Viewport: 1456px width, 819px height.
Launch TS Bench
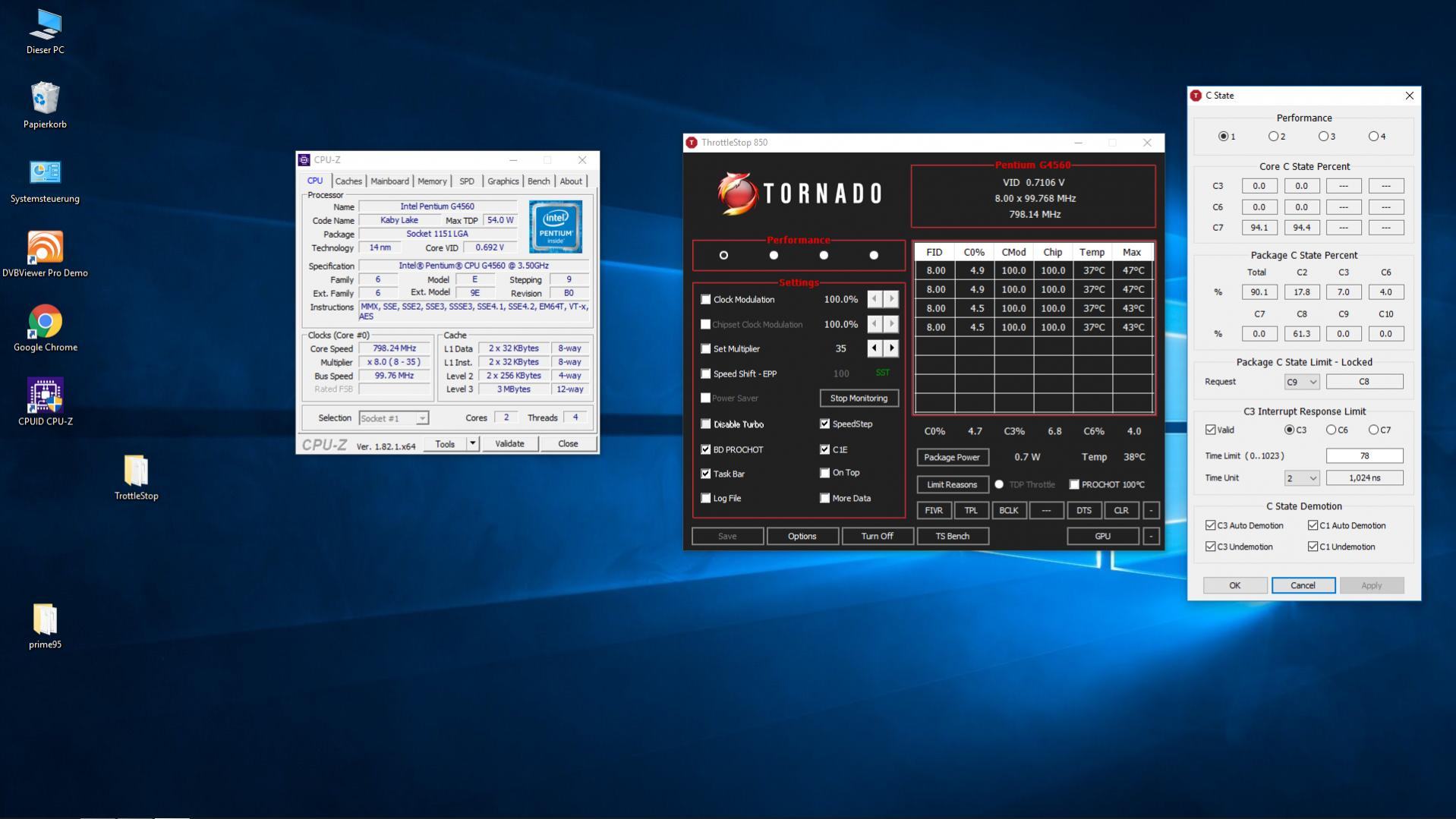click(952, 536)
